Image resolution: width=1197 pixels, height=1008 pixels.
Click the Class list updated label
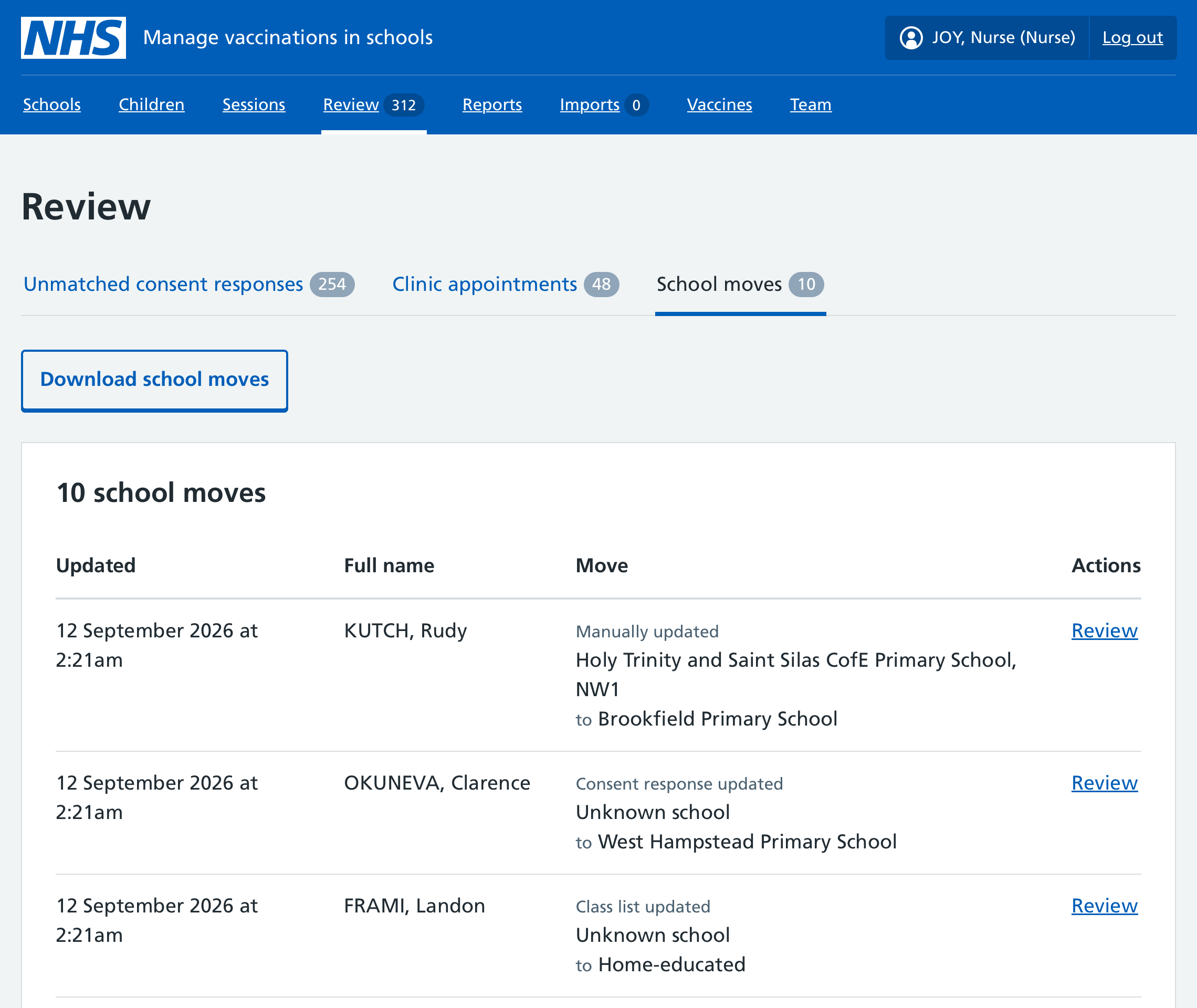click(643, 907)
